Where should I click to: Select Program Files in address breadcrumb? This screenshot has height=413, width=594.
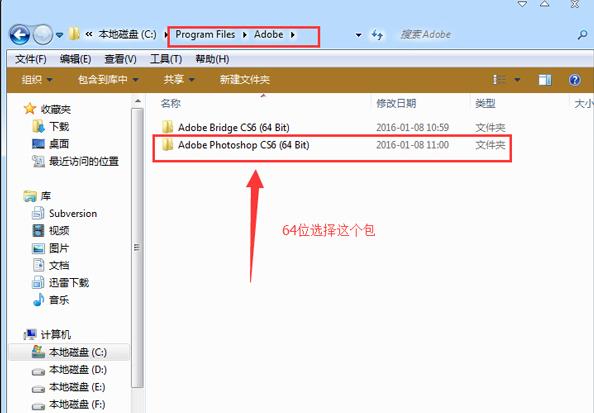click(x=205, y=34)
